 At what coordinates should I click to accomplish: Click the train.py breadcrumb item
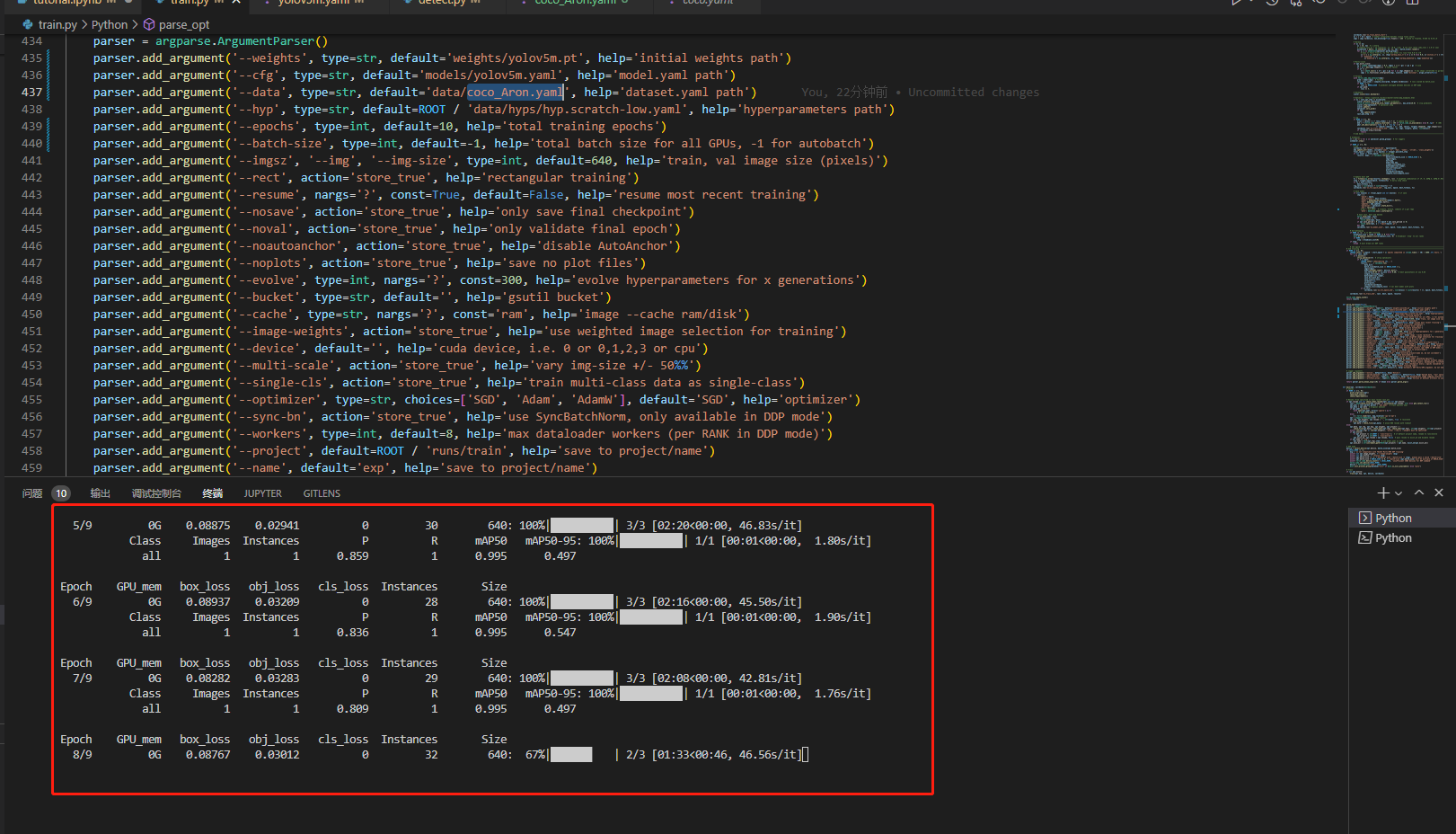(57, 24)
